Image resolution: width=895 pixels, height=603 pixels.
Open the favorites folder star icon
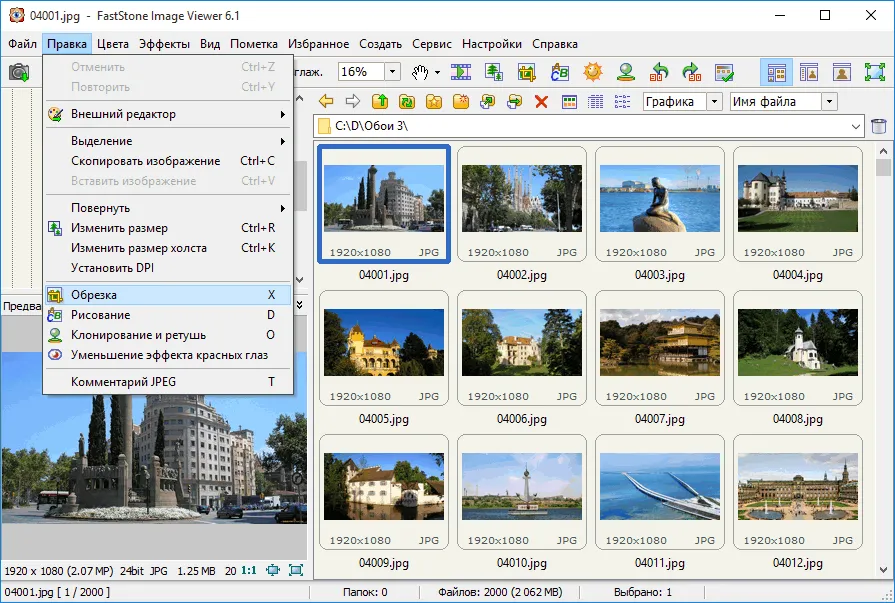tap(434, 102)
